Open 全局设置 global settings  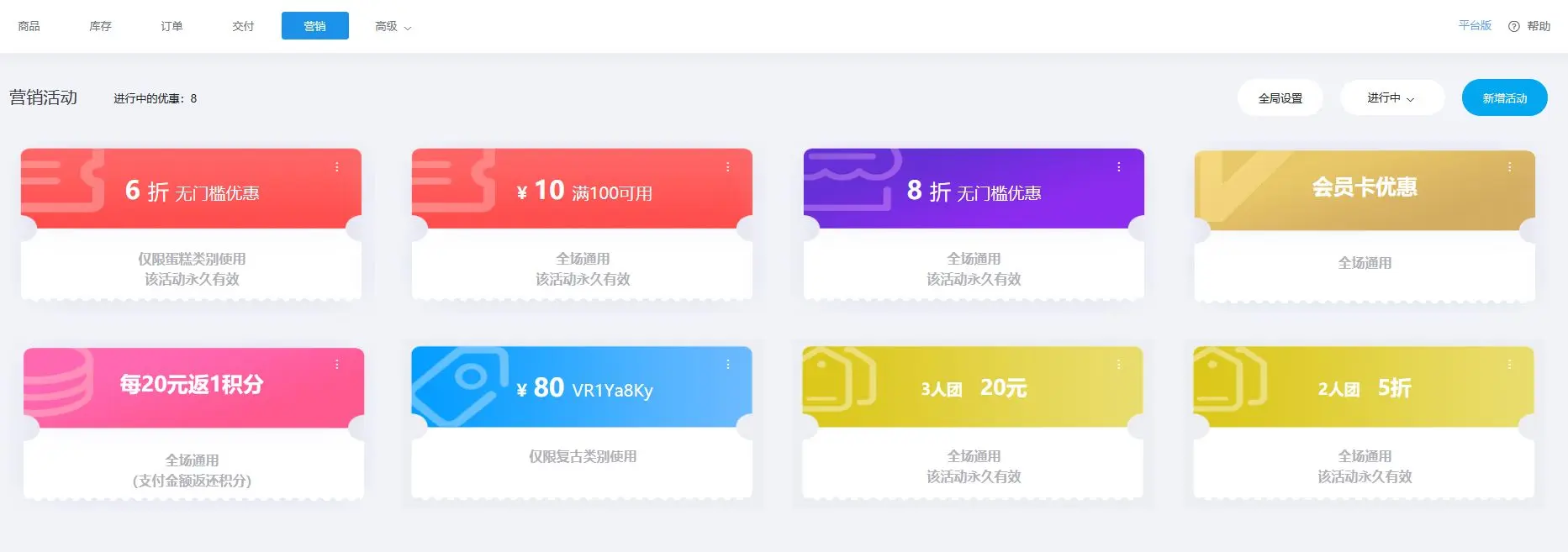(x=1280, y=98)
